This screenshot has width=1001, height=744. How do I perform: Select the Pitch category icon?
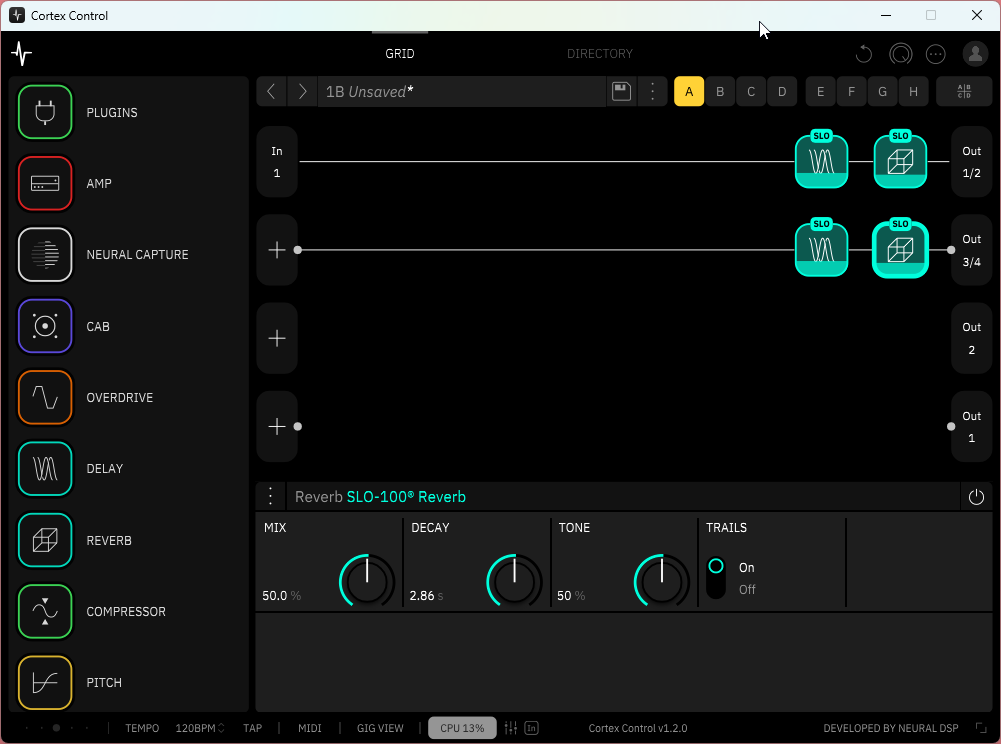click(45, 683)
